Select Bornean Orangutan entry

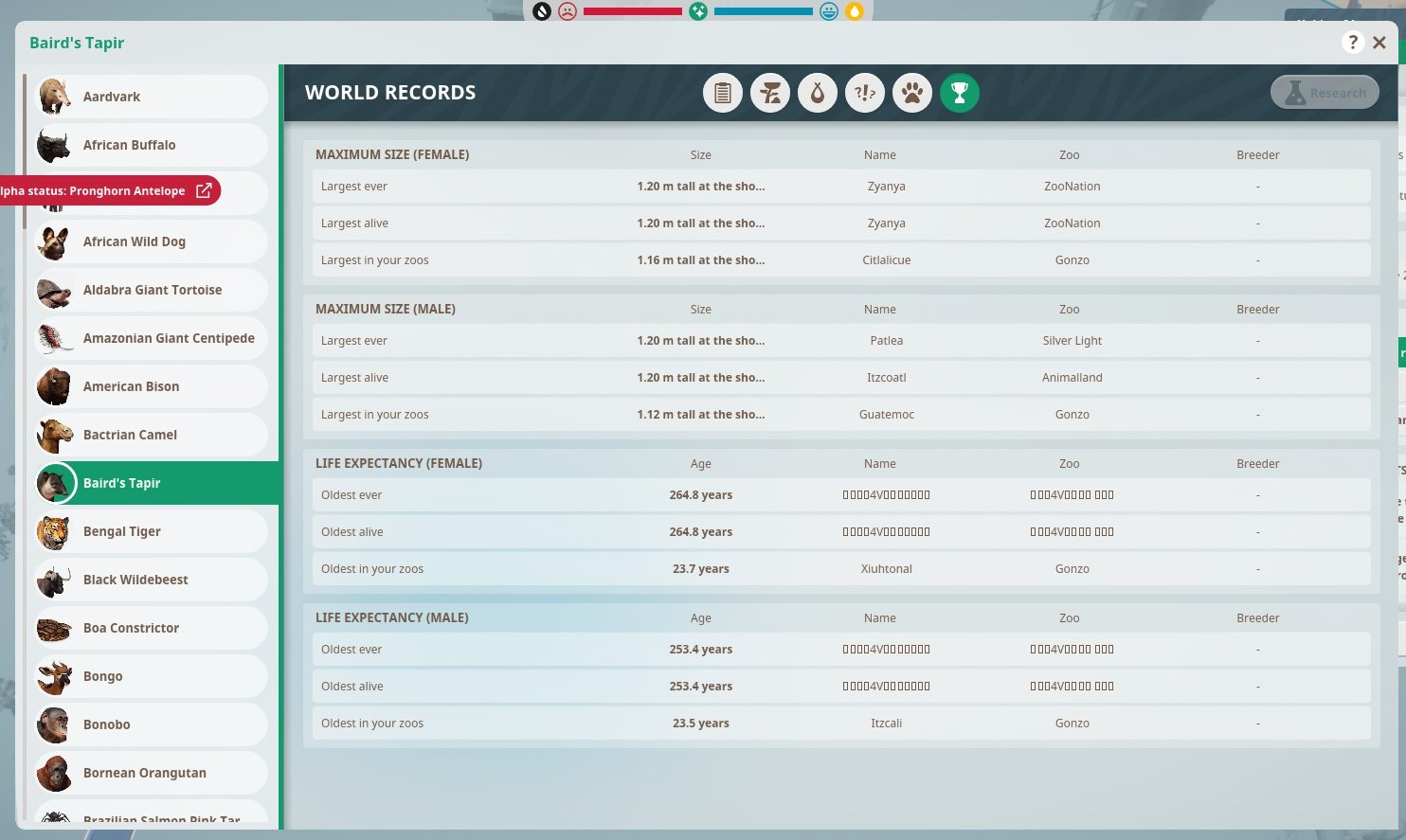(x=152, y=773)
